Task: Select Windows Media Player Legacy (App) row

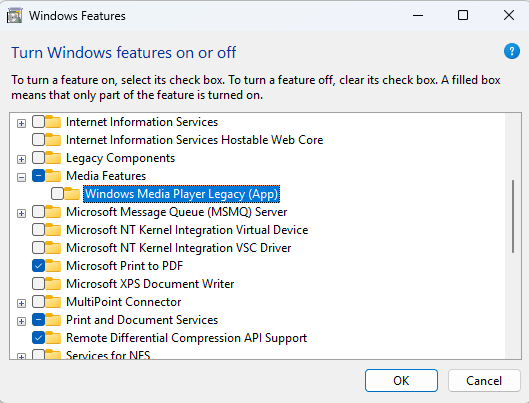Action: pyautogui.click(x=182, y=194)
